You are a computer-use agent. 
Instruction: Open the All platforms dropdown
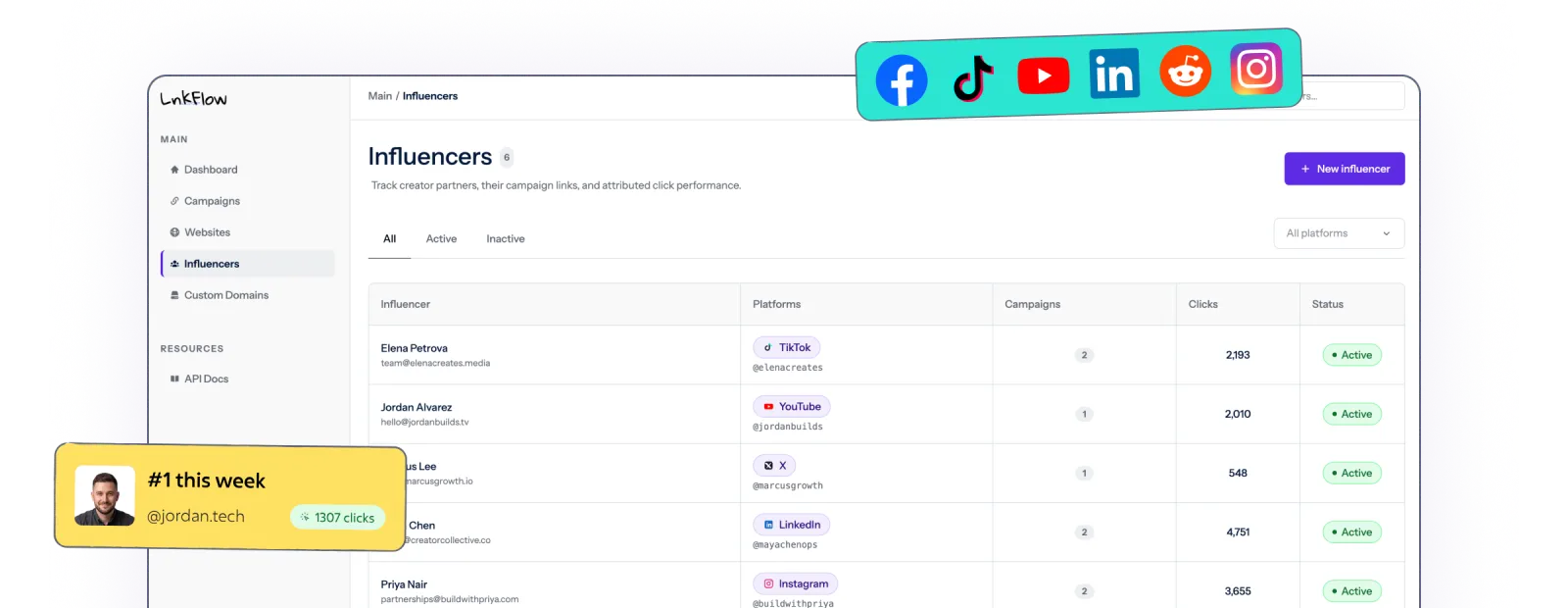1339,233
